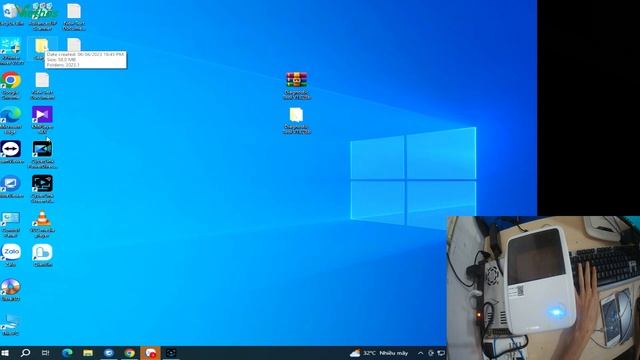Select the yellow folder under the tooltip

(41, 47)
